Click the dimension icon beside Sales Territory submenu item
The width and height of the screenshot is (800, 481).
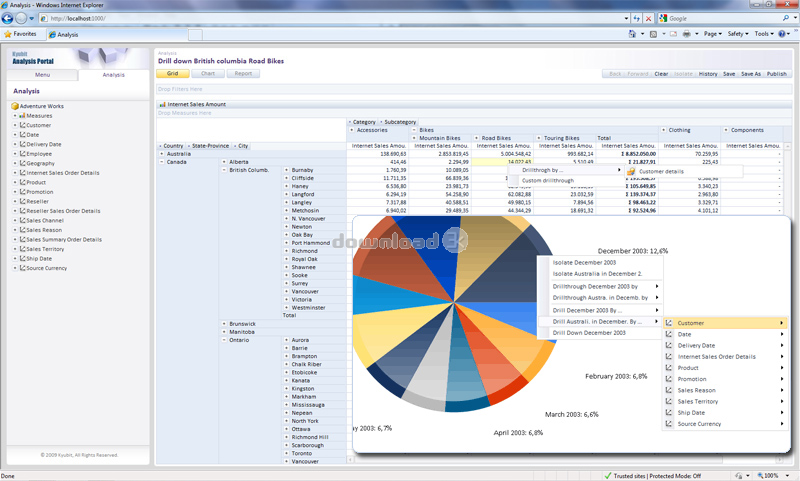tap(669, 401)
